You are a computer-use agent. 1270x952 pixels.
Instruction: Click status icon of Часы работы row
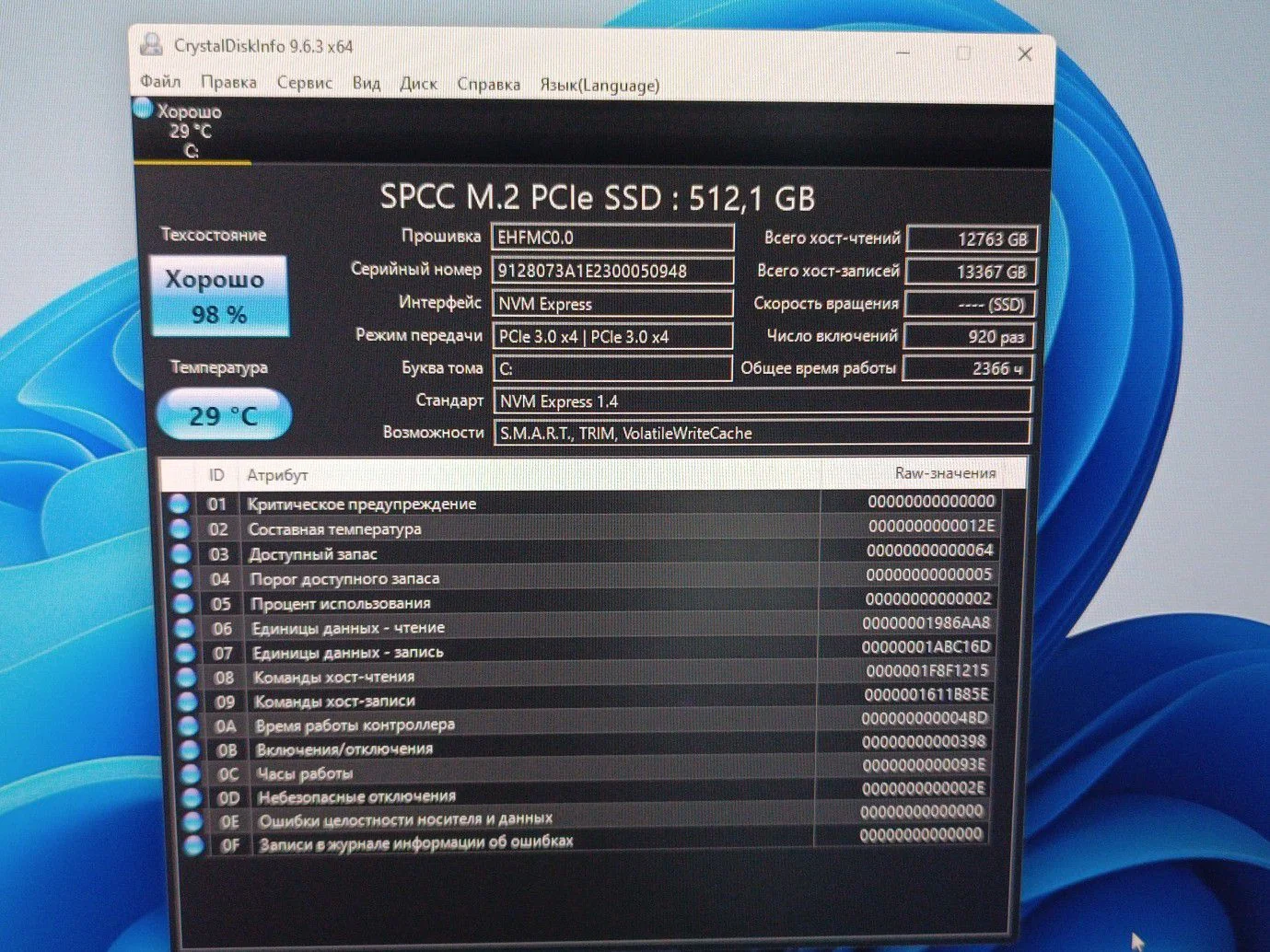tap(191, 774)
